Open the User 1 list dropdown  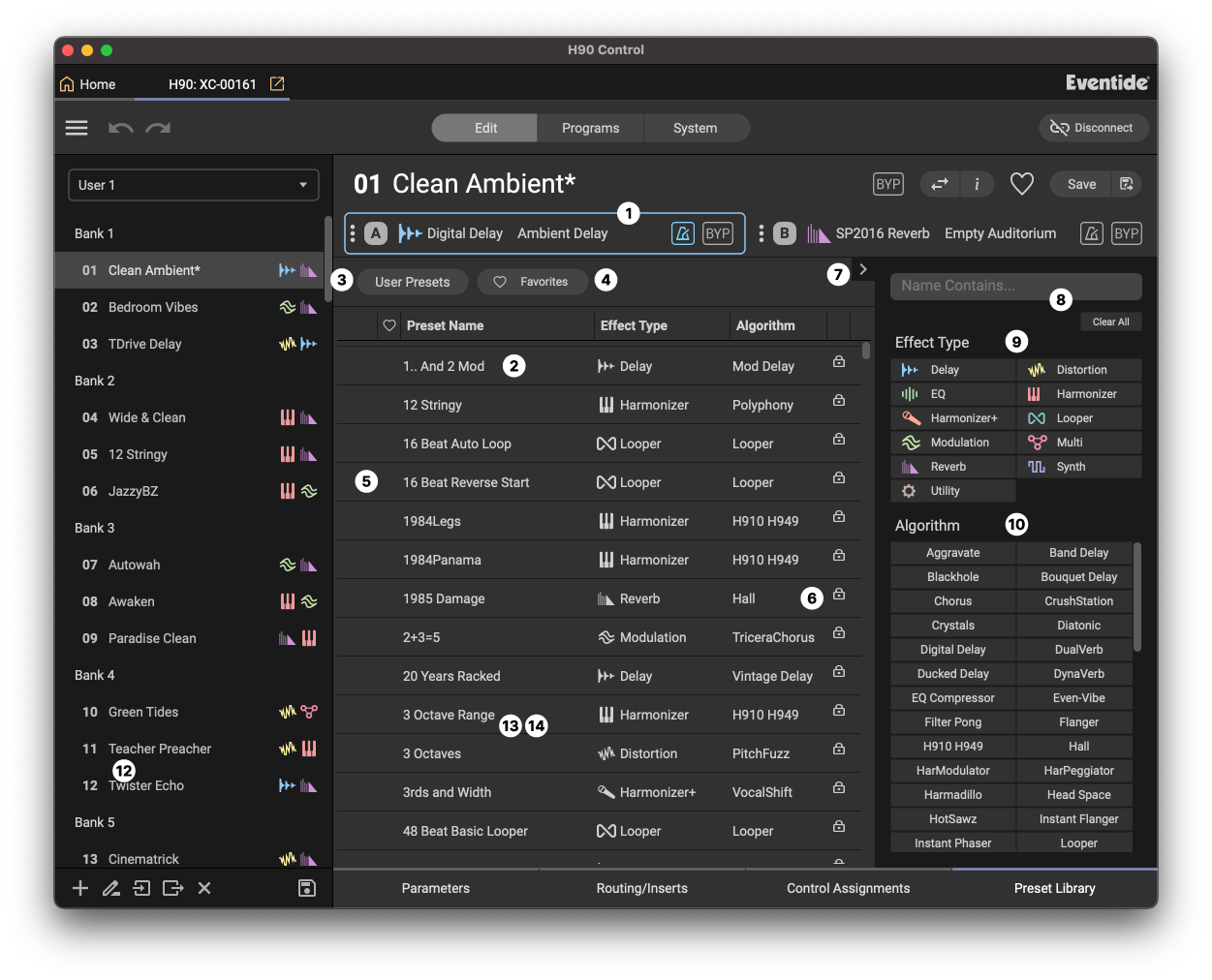194,185
